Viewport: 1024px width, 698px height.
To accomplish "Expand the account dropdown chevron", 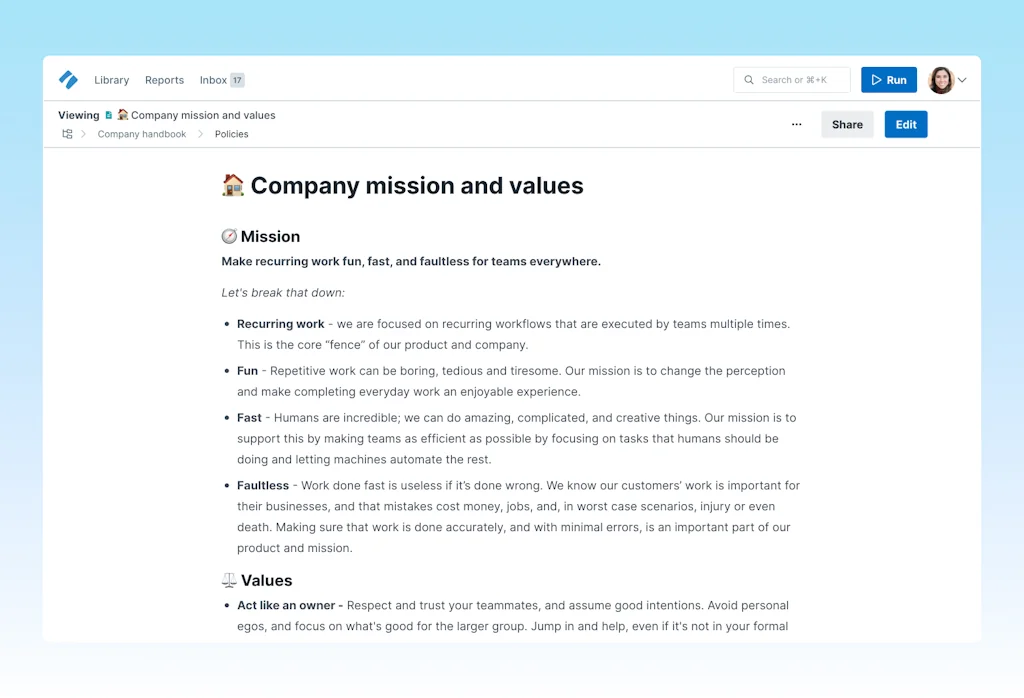I will (x=962, y=81).
